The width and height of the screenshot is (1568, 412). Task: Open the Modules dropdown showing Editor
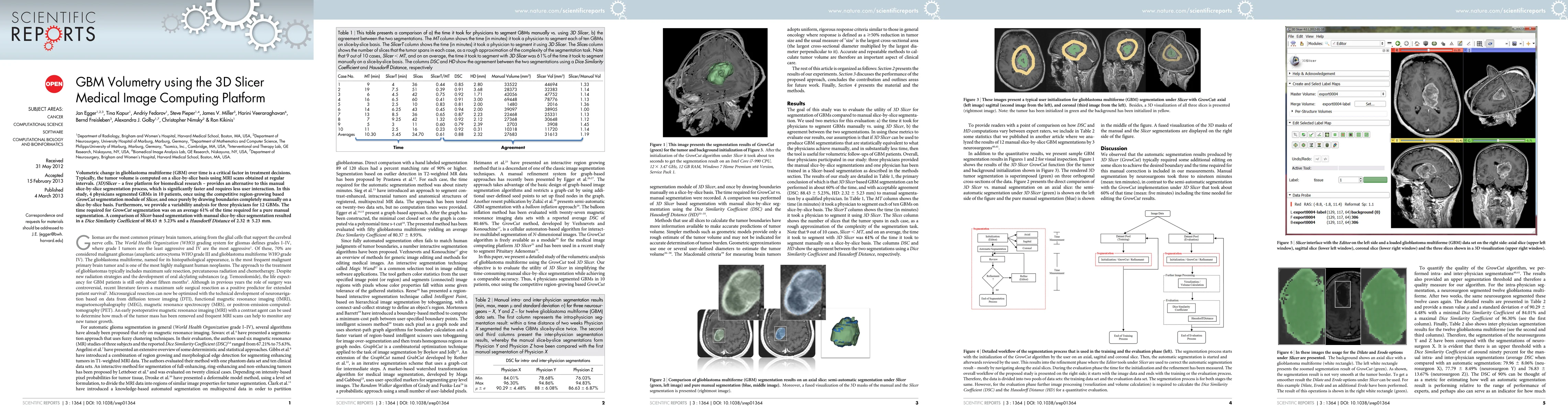point(1358,44)
